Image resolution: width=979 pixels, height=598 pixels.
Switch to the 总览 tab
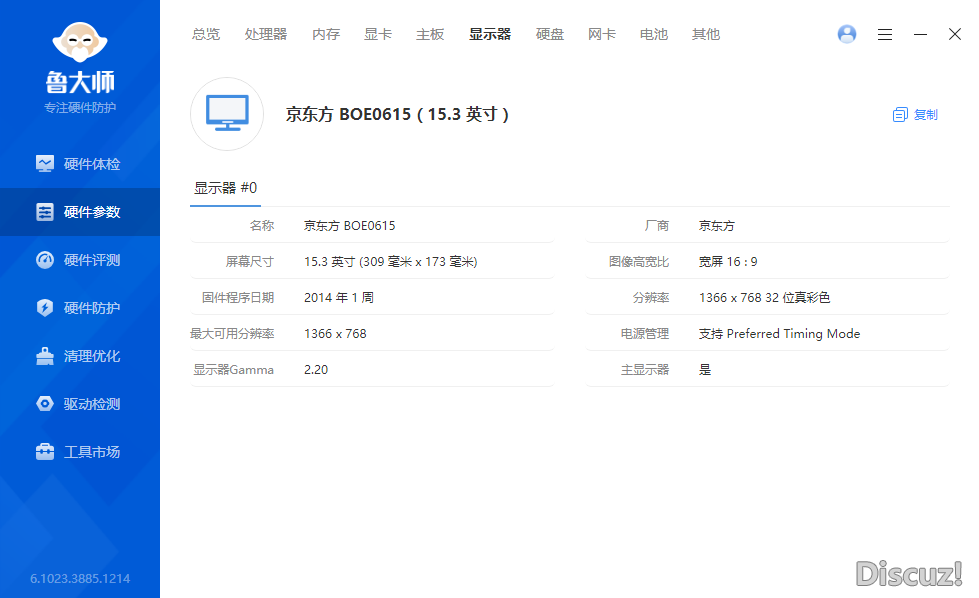tap(206, 34)
